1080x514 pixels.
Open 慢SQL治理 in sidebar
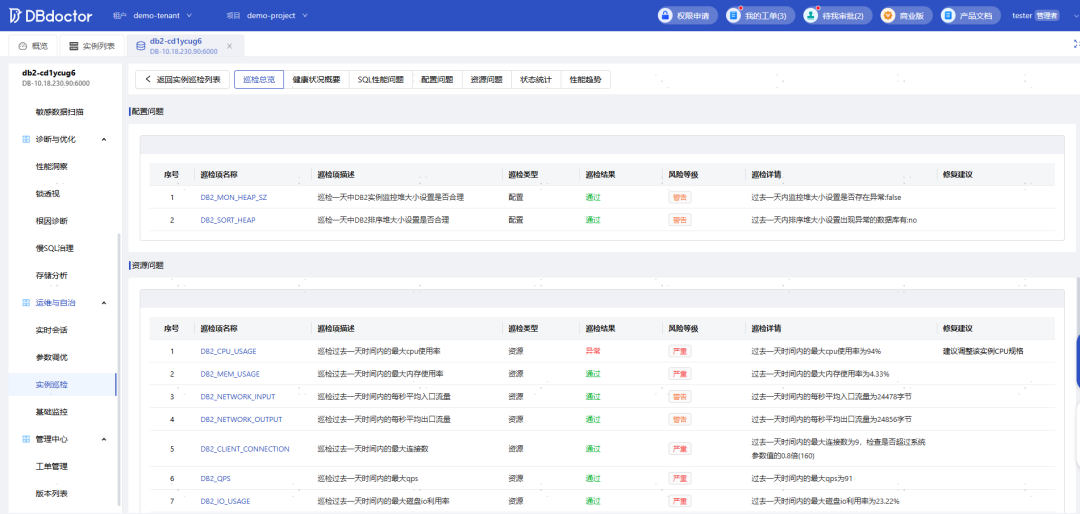[54, 248]
